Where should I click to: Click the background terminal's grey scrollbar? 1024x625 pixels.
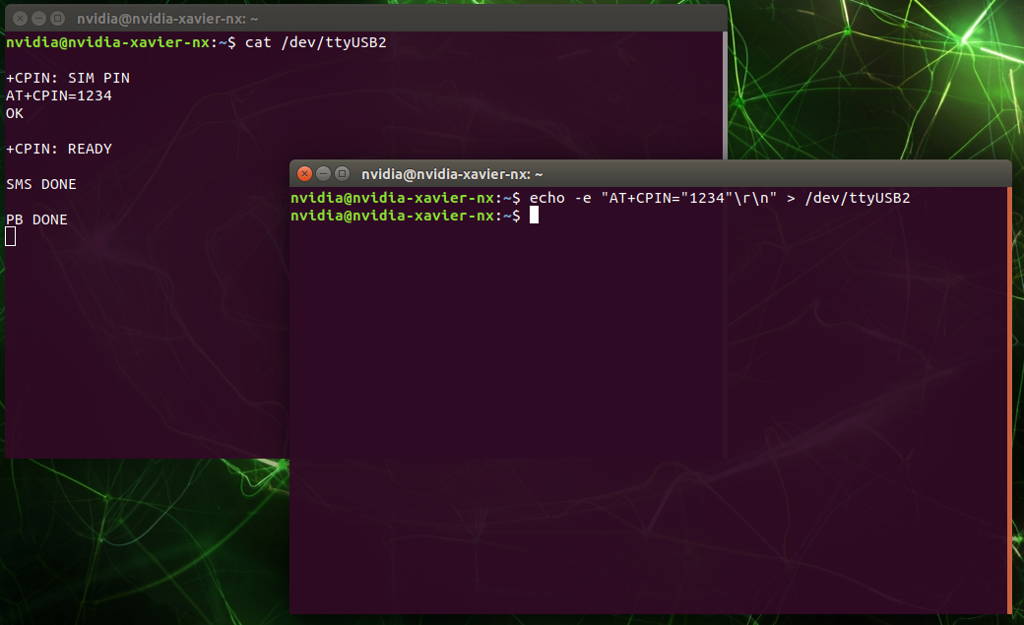(x=725, y=95)
